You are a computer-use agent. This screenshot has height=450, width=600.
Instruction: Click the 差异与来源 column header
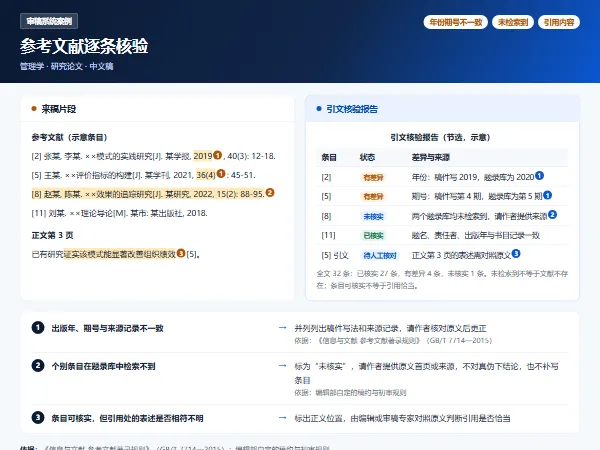[430, 157]
